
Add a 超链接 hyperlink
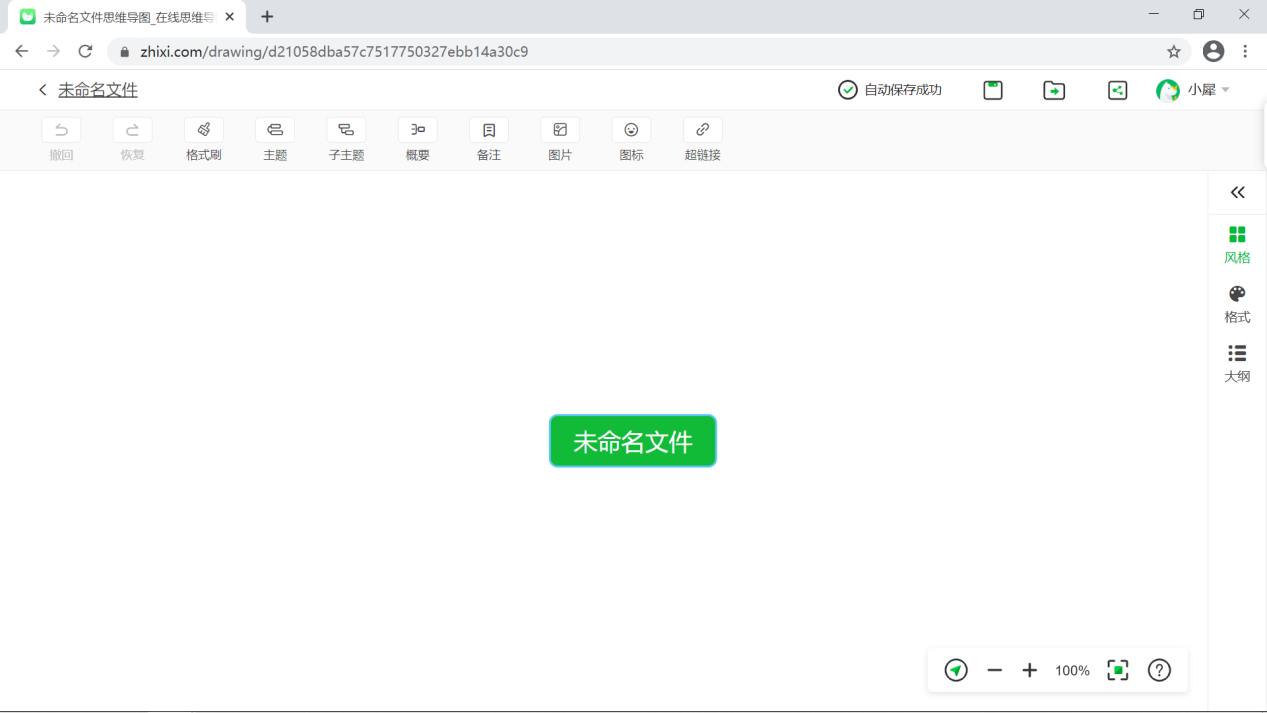click(x=702, y=140)
